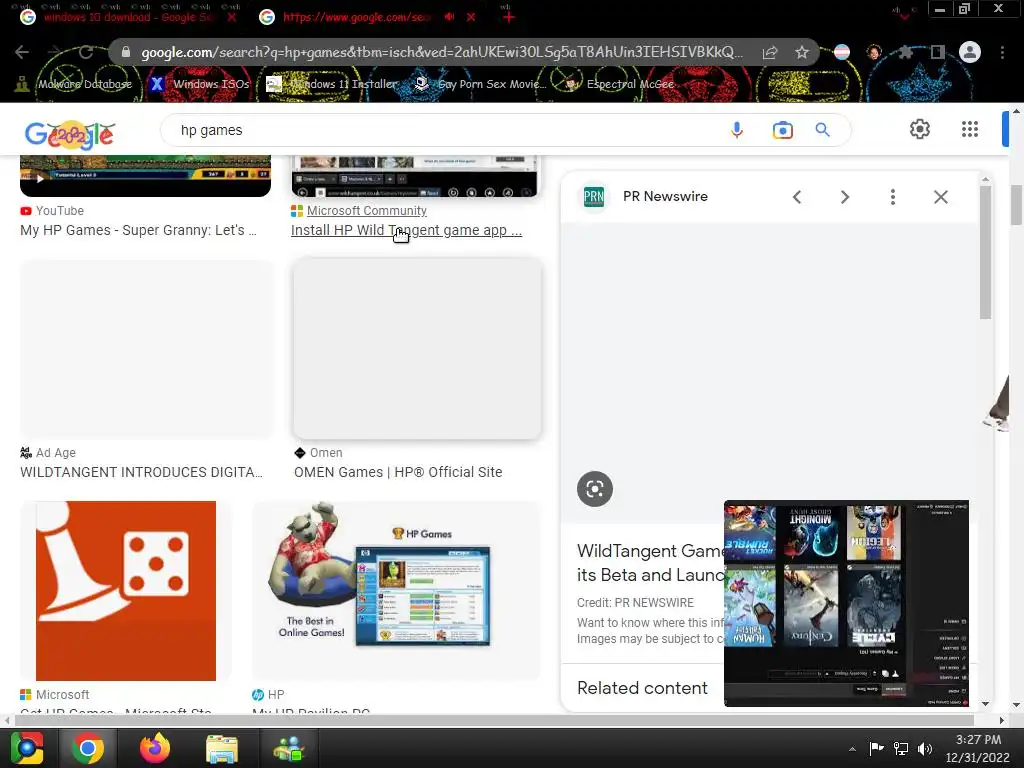Open the 'WILDTANGENT INTRODUCES DIGITA...' Ad Age result
The height and width of the screenshot is (768, 1024).
tap(142, 472)
